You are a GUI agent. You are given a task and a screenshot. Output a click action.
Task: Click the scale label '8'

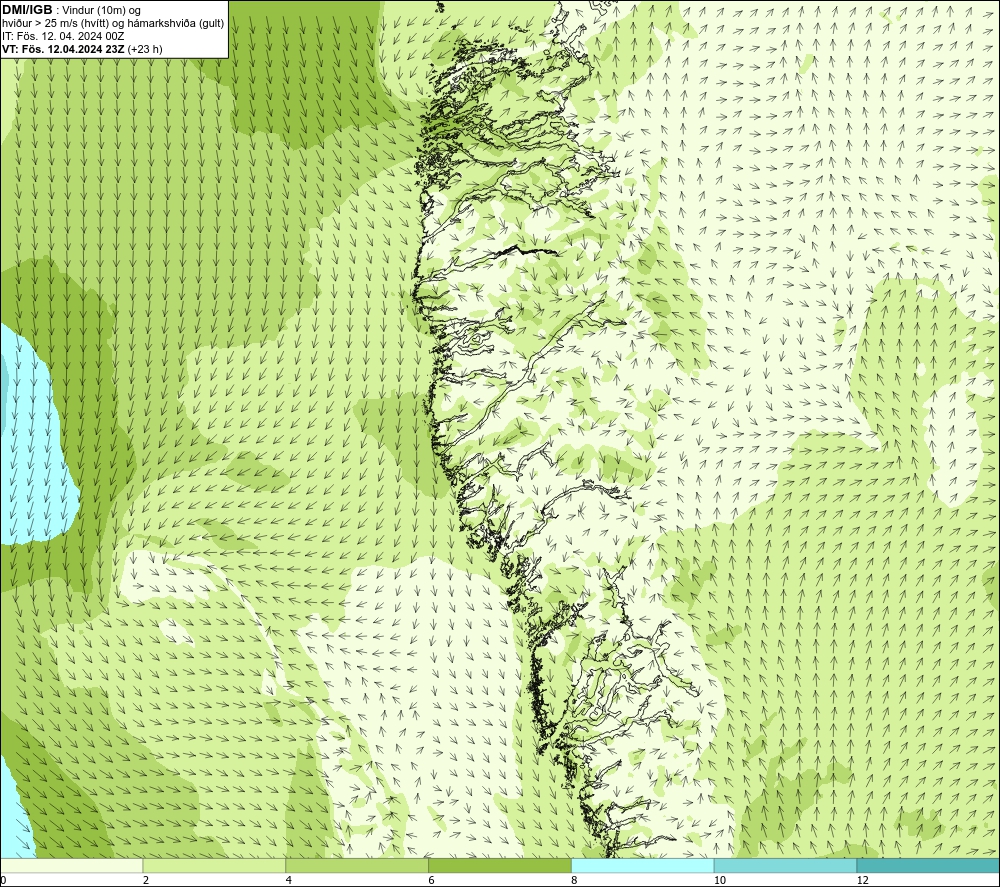click(574, 881)
